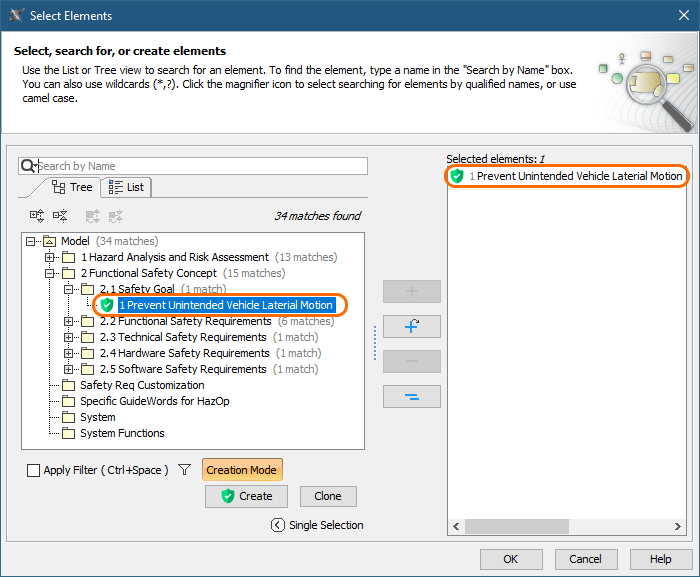
Task: Open the search options magnifier icon
Action: (x=29, y=166)
